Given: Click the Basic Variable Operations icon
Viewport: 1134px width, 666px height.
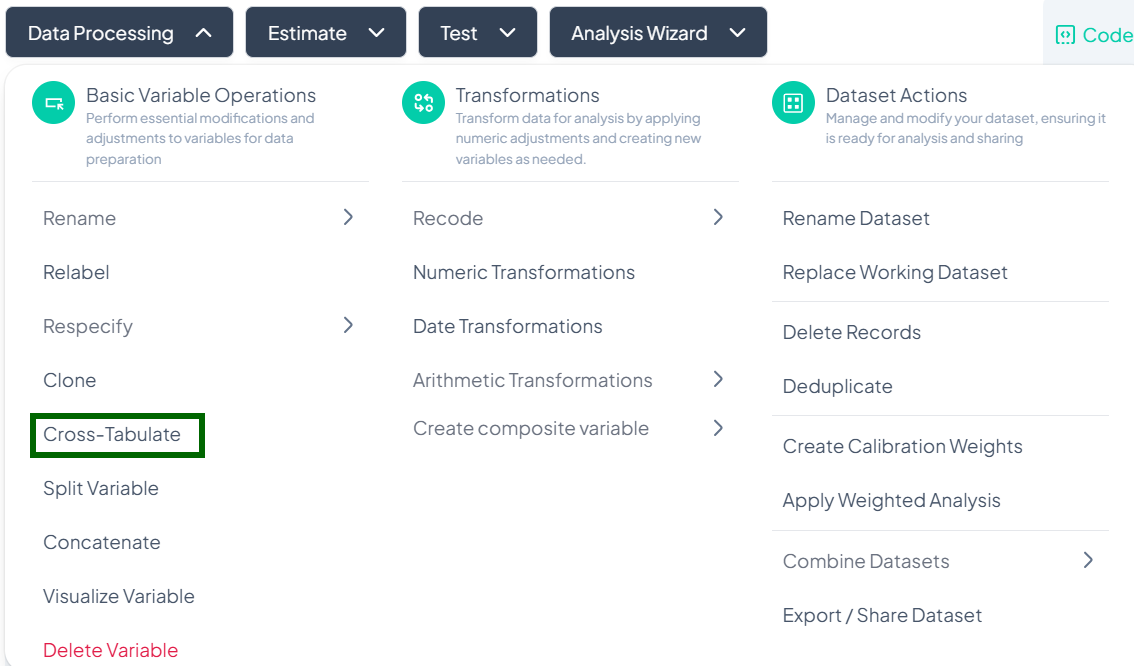Looking at the screenshot, I should pos(54,103).
